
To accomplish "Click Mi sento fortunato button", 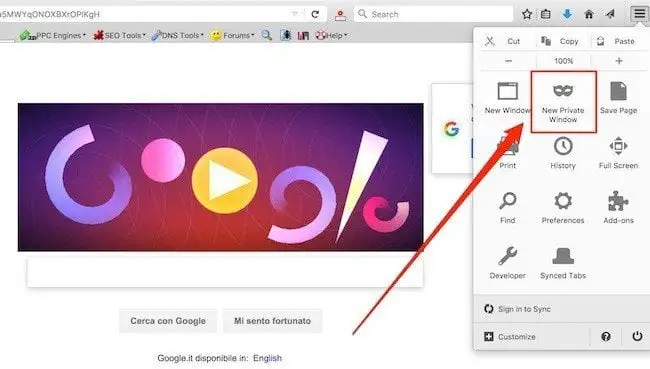I will 272,321.
